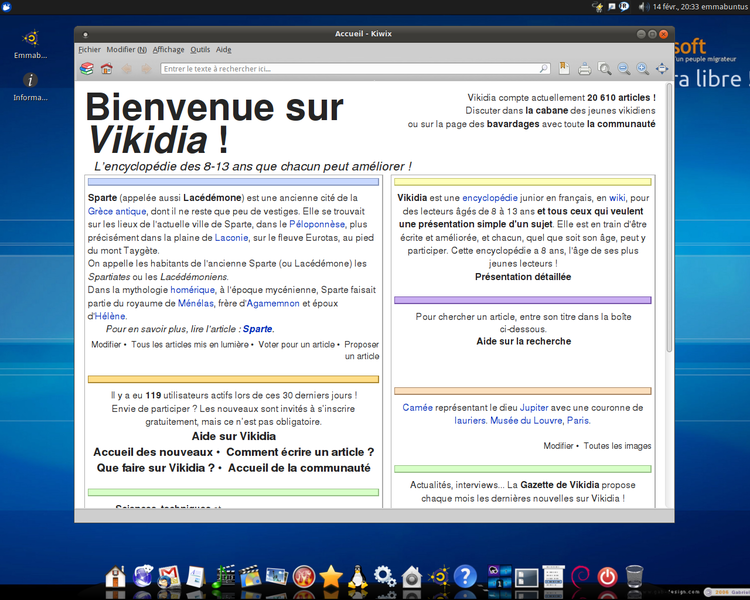Image resolution: width=750 pixels, height=600 pixels.
Task: Open the Affichage menu
Action: pyautogui.click(x=168, y=49)
